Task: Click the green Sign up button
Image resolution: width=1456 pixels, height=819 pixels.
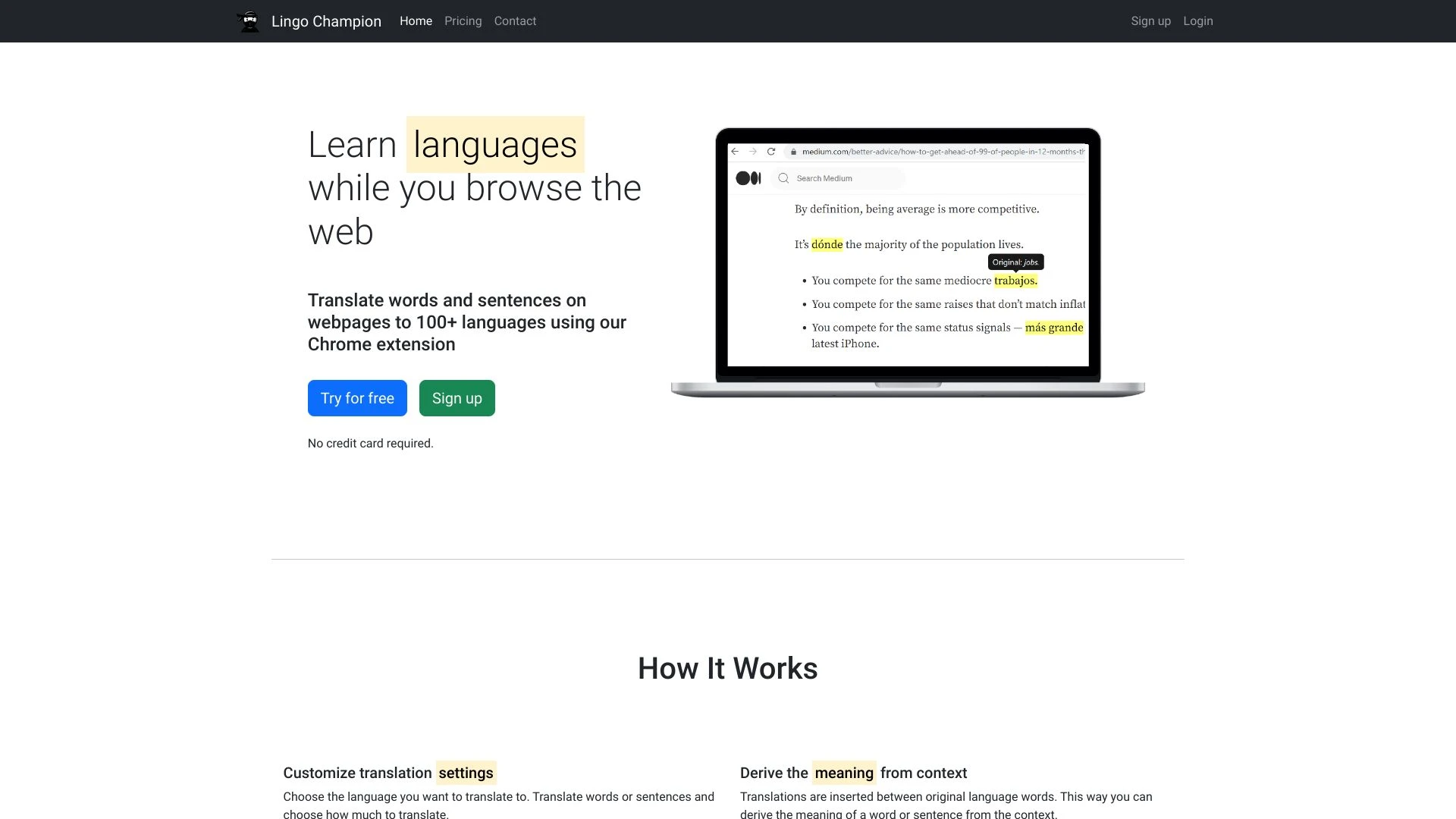Action: tap(457, 397)
